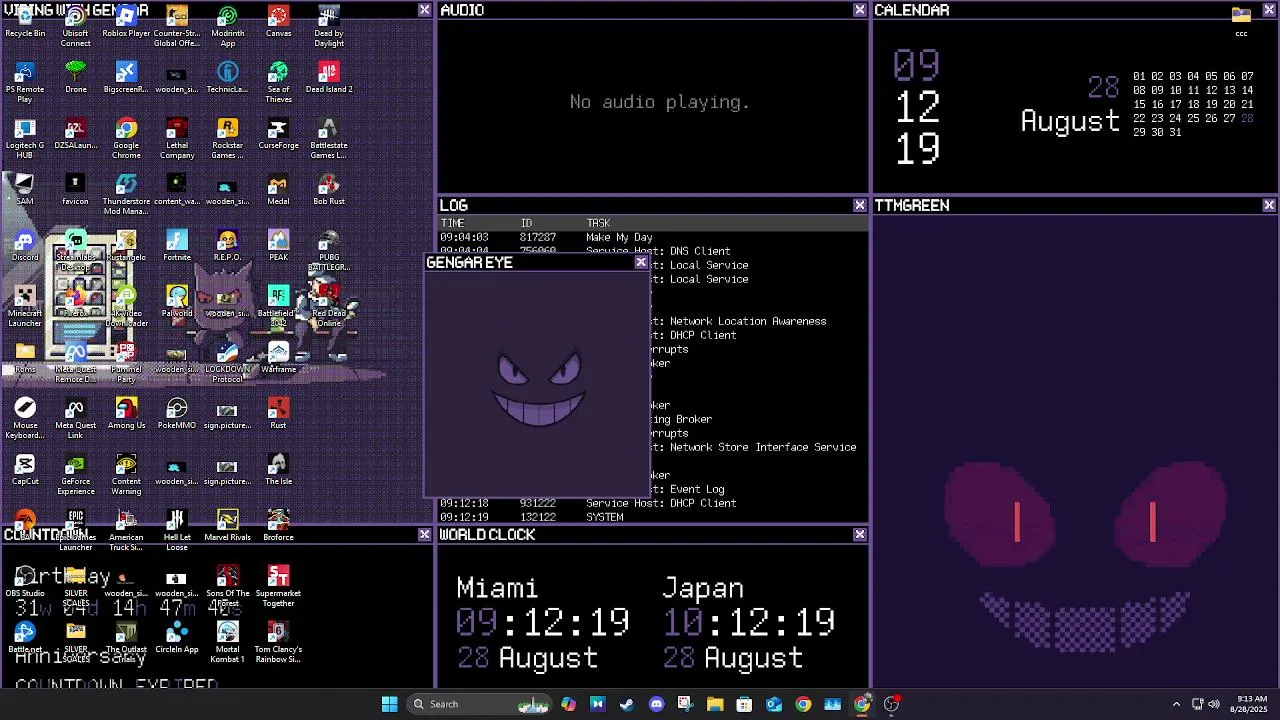
Task: Show hidden system tray icons
Action: coord(1176,704)
